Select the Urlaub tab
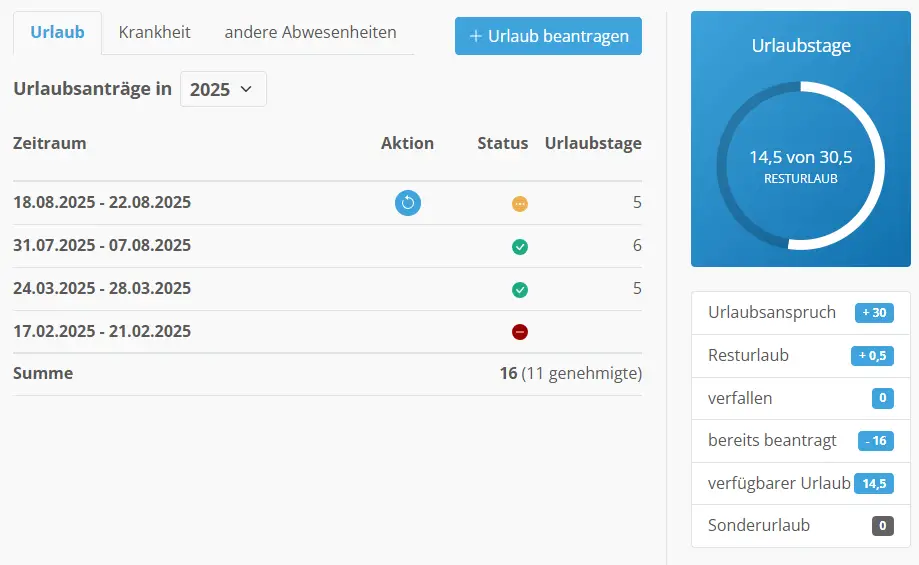 57,33
